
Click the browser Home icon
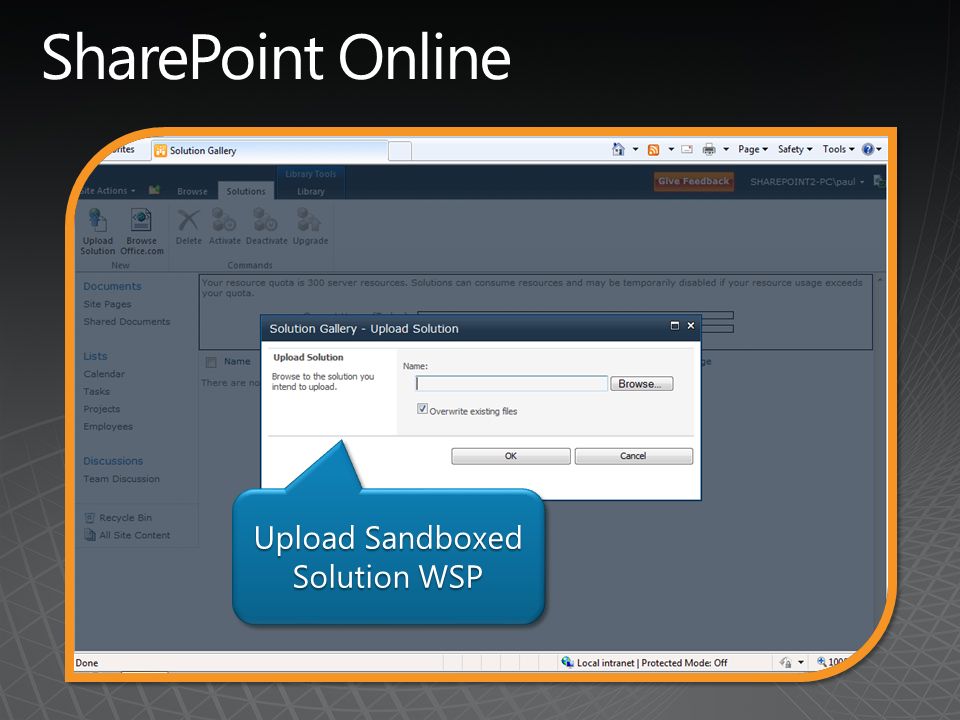click(618, 149)
